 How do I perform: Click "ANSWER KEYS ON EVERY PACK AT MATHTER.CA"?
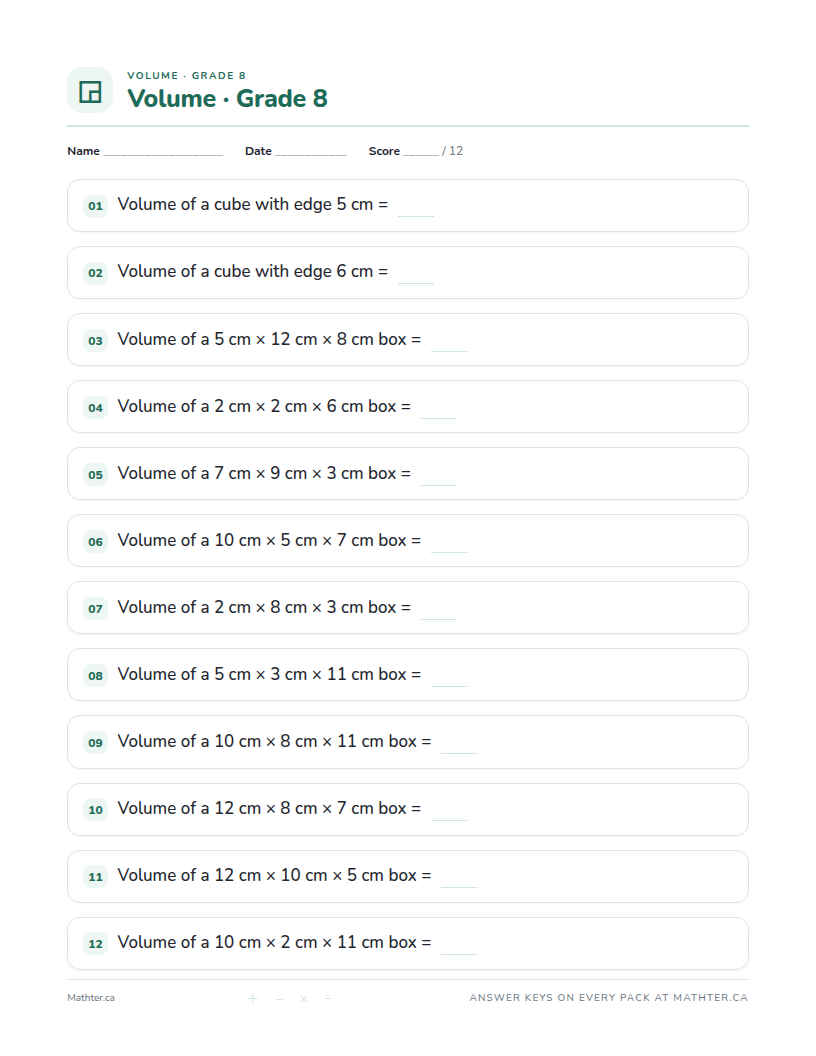tap(609, 997)
